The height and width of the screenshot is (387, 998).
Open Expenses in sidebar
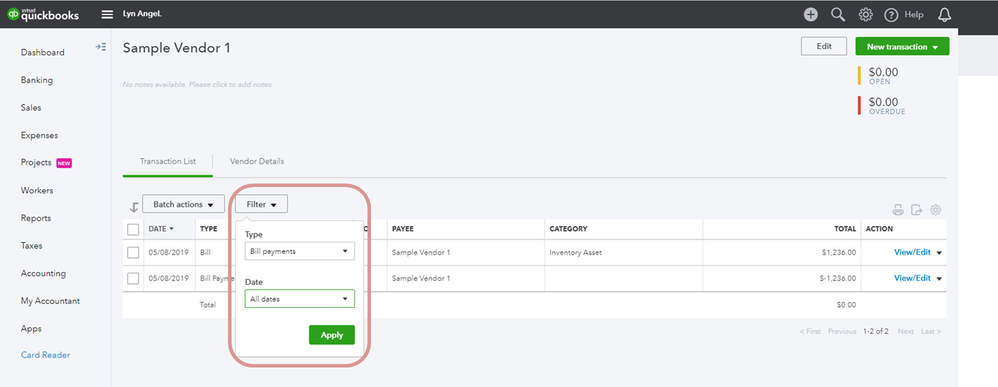tap(39, 135)
